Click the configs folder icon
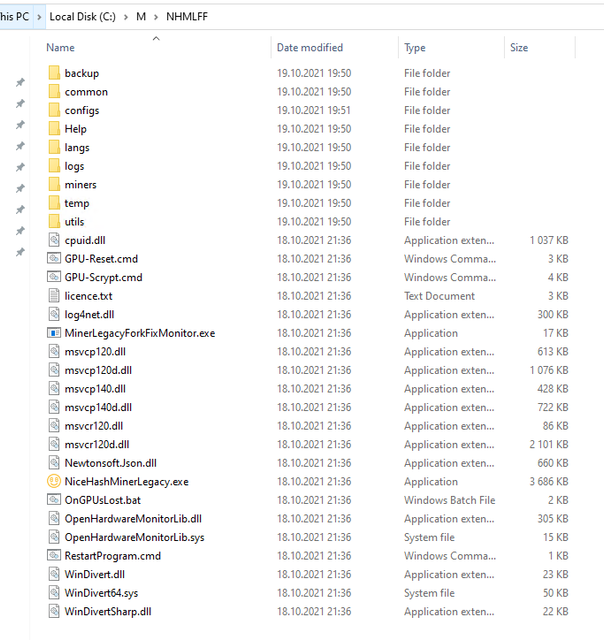This screenshot has width=604, height=640. pyautogui.click(x=54, y=110)
